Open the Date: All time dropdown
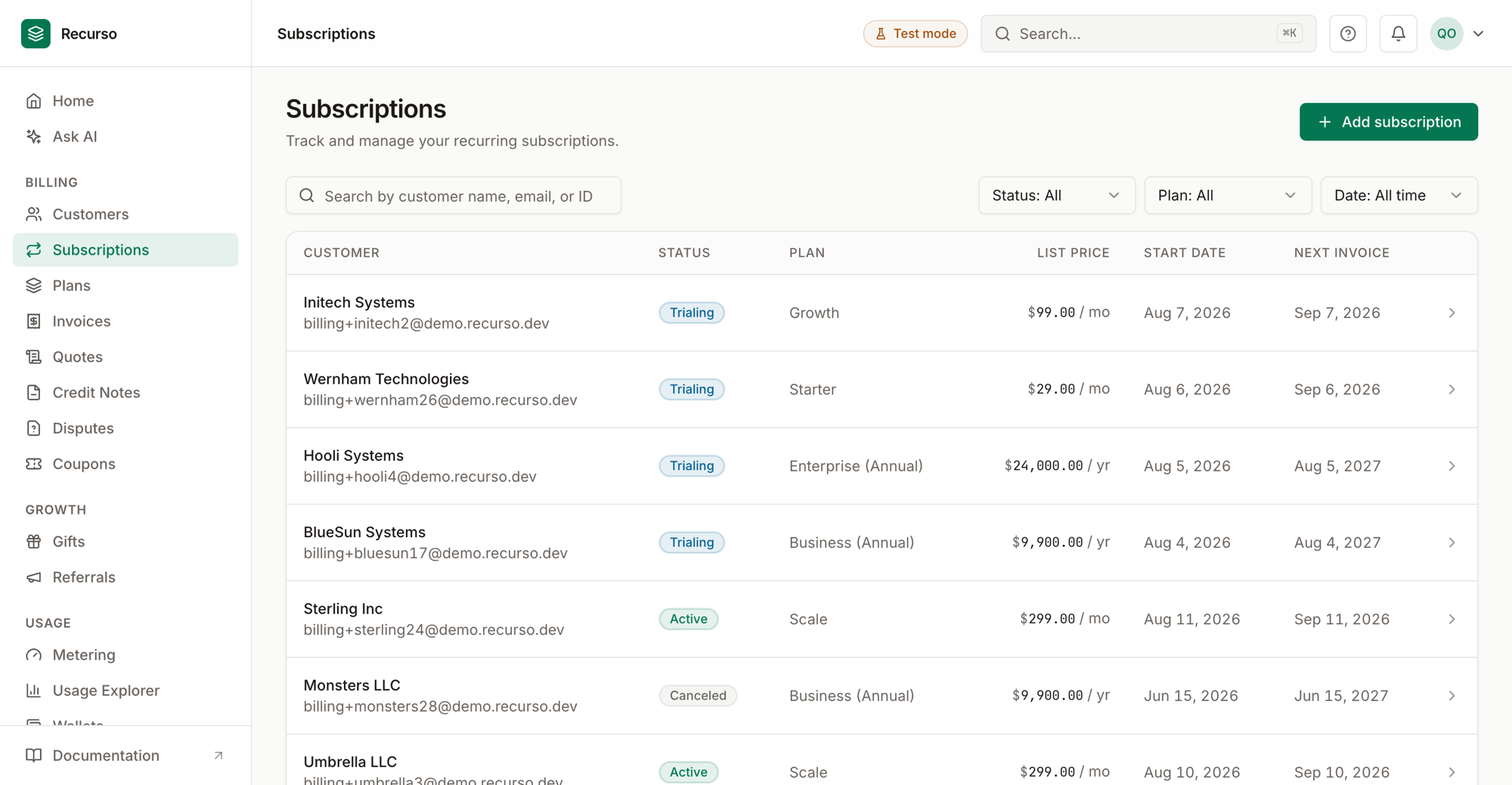 pos(1399,195)
